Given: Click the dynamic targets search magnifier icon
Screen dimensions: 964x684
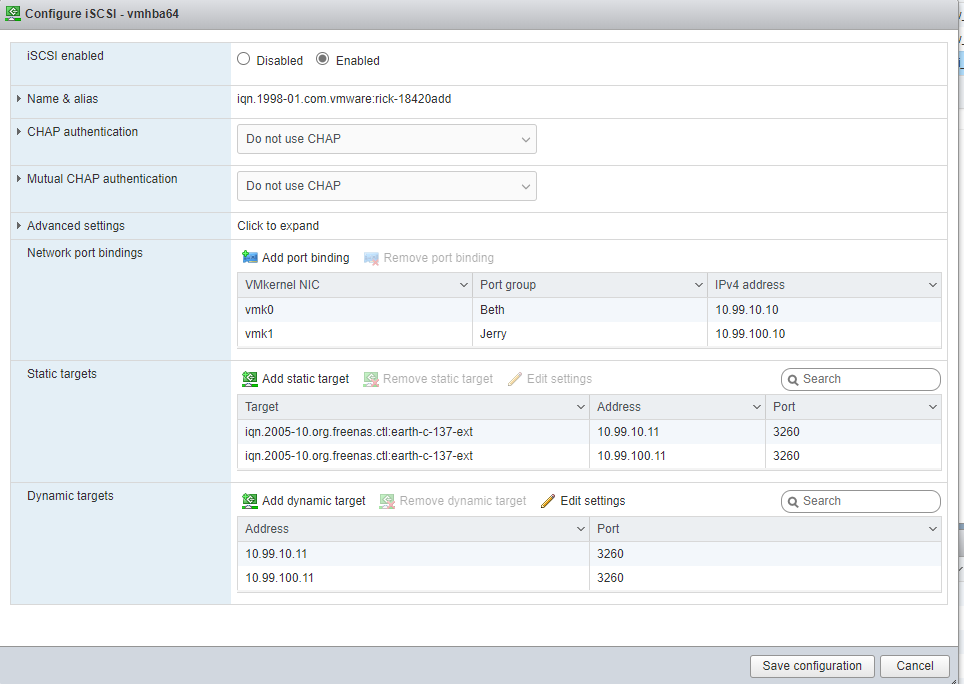Looking at the screenshot, I should (793, 501).
